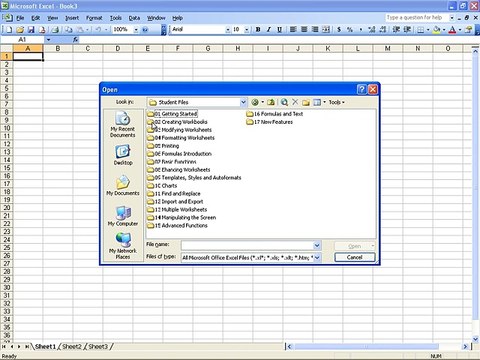Click the Fill Color paint bucket icon
The height and width of the screenshot is (360, 480).
pos(436,30)
